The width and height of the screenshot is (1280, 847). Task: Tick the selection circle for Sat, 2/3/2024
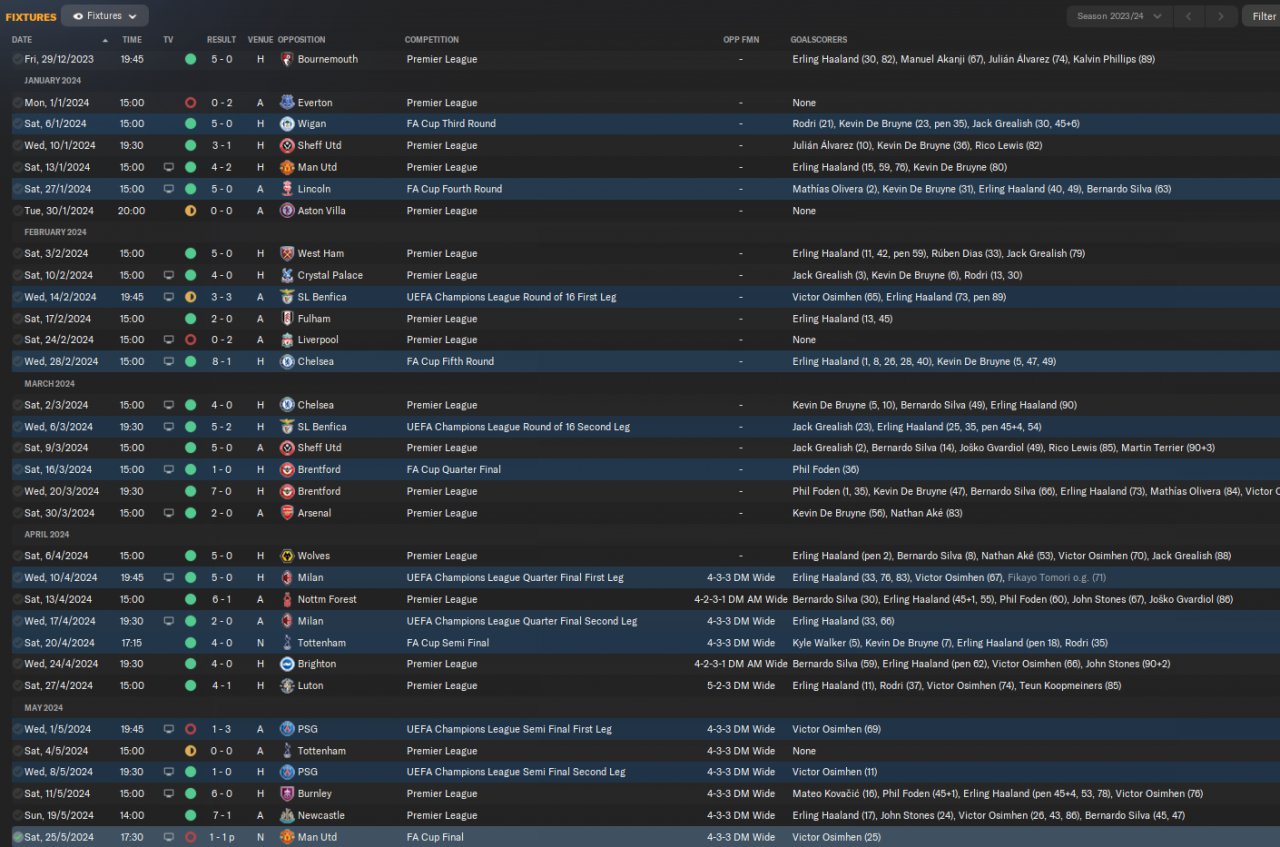tap(17, 405)
